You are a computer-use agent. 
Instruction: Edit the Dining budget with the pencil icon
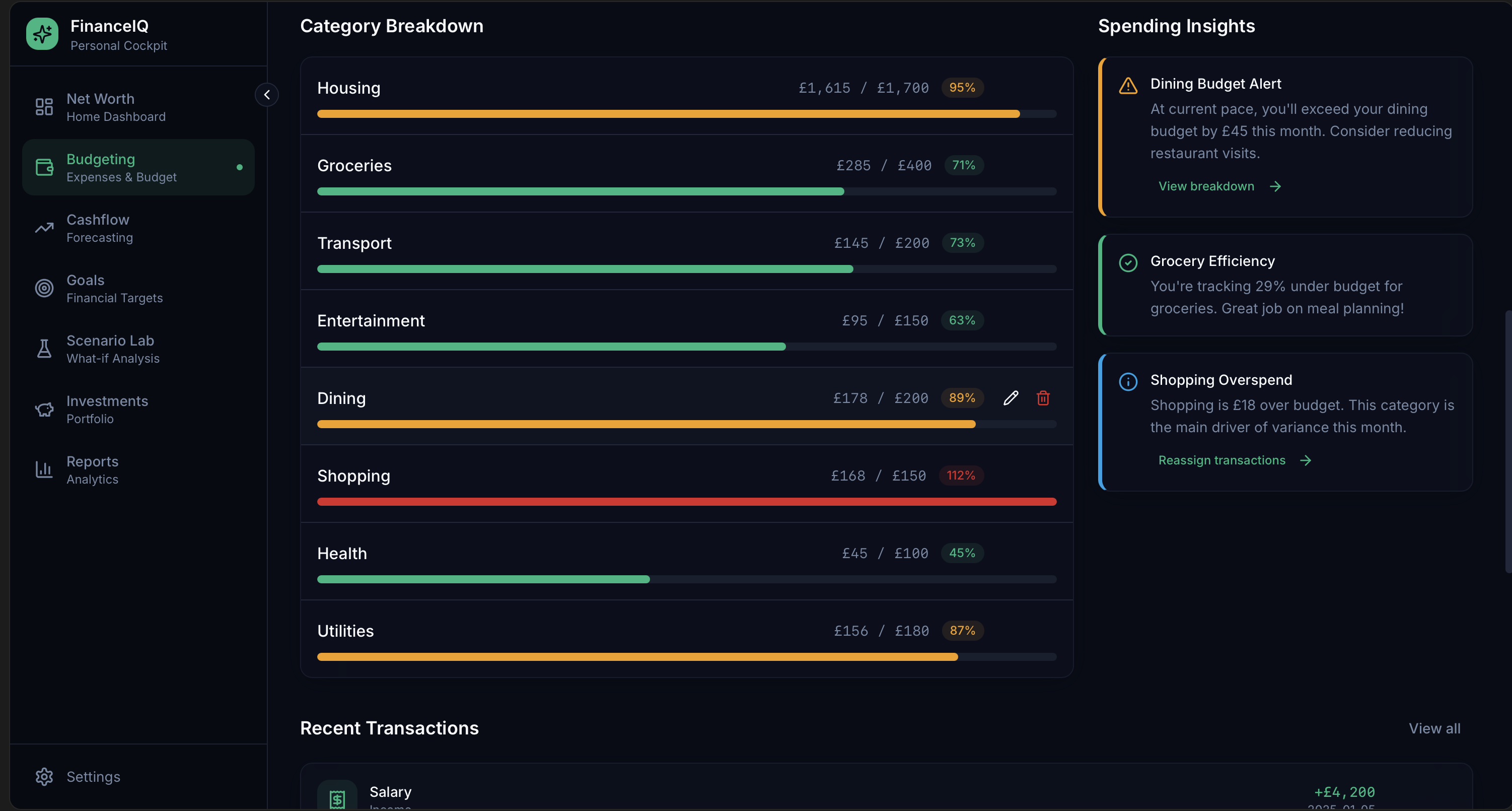1011,397
